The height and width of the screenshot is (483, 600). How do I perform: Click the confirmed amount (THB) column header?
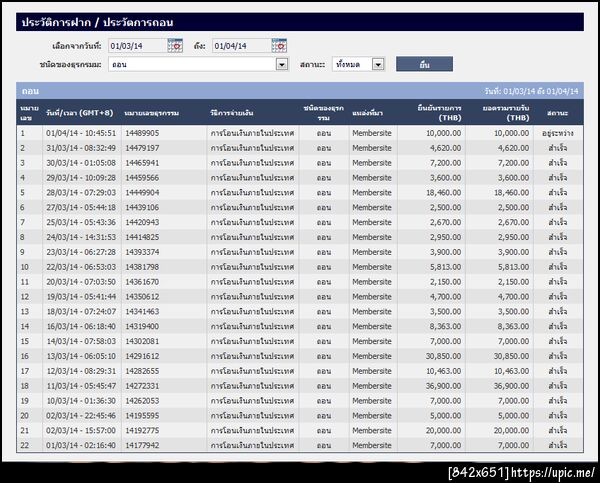click(x=439, y=113)
